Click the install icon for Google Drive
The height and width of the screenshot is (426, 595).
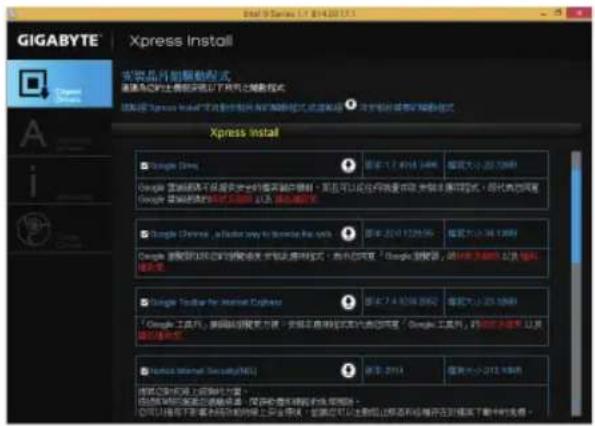(x=348, y=165)
